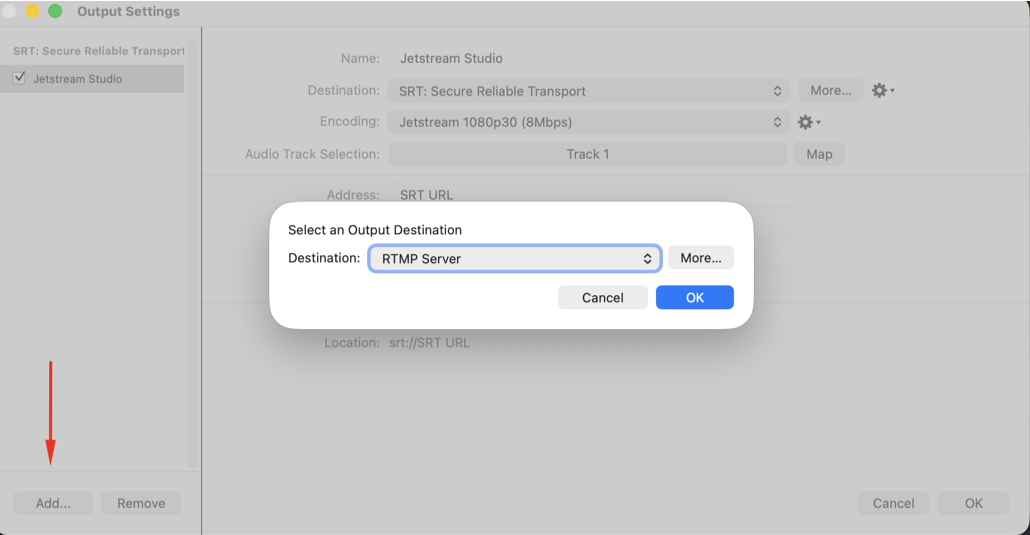Click the Address field showing SRT URL
The width and height of the screenshot is (1030, 535).
(x=595, y=195)
